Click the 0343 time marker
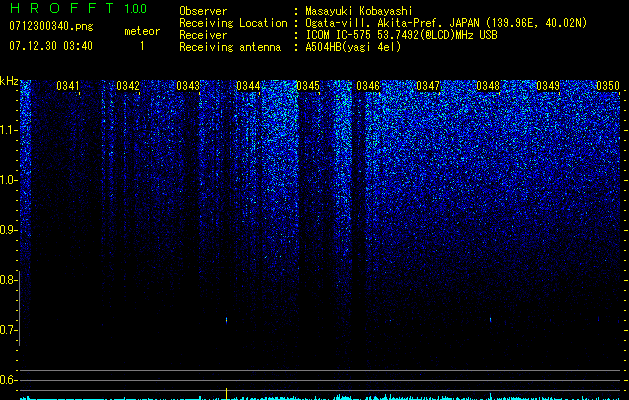Image resolution: width=629 pixels, height=400 pixels. tap(188, 85)
